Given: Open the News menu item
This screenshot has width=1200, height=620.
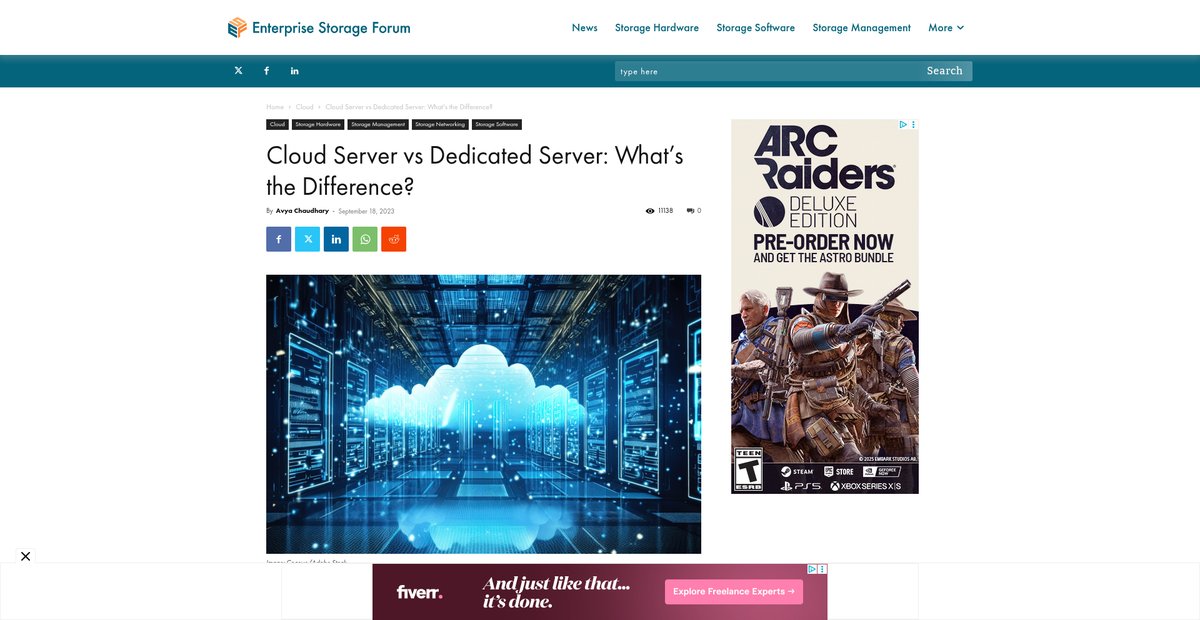Looking at the screenshot, I should [585, 28].
